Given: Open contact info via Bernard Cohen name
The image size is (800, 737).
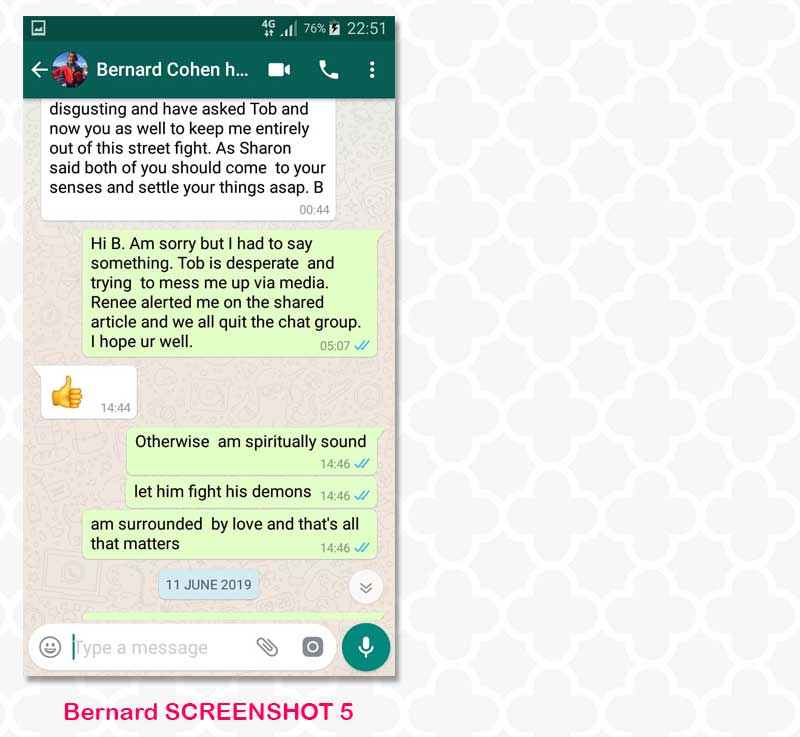Looking at the screenshot, I should pyautogui.click(x=172, y=69).
